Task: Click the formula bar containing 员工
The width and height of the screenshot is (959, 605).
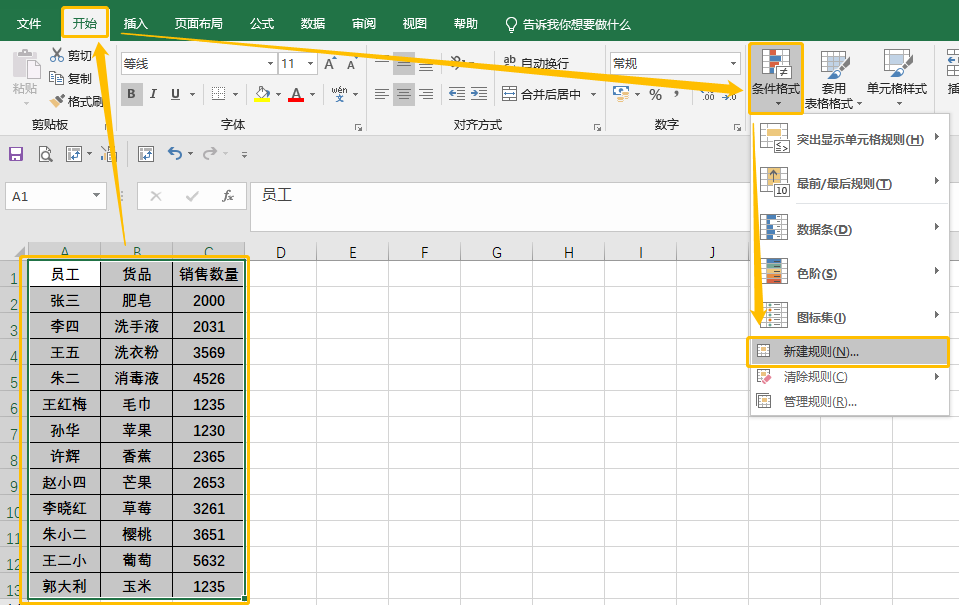Action: [499, 207]
